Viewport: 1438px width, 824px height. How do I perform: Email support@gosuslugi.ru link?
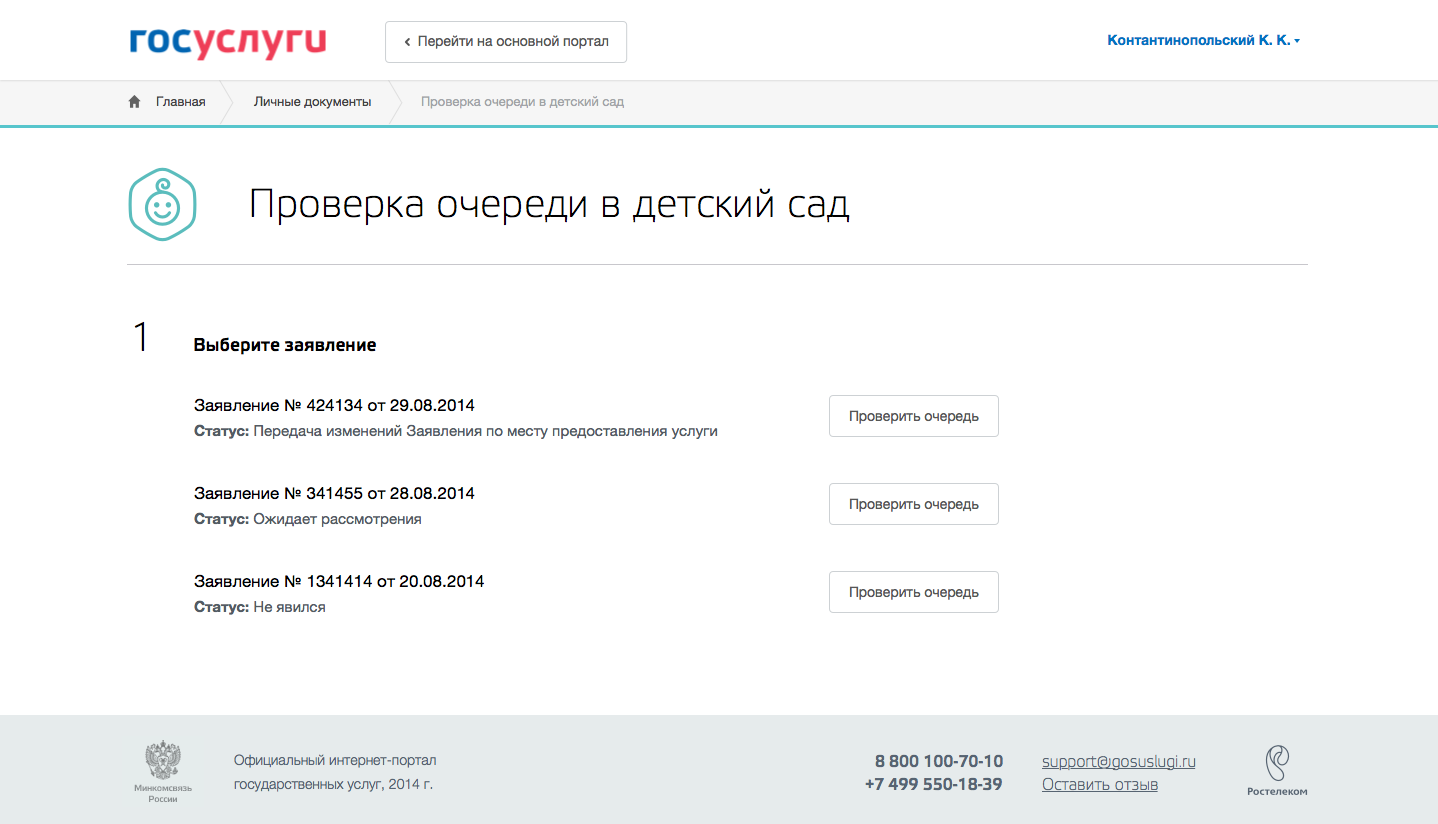1119,762
